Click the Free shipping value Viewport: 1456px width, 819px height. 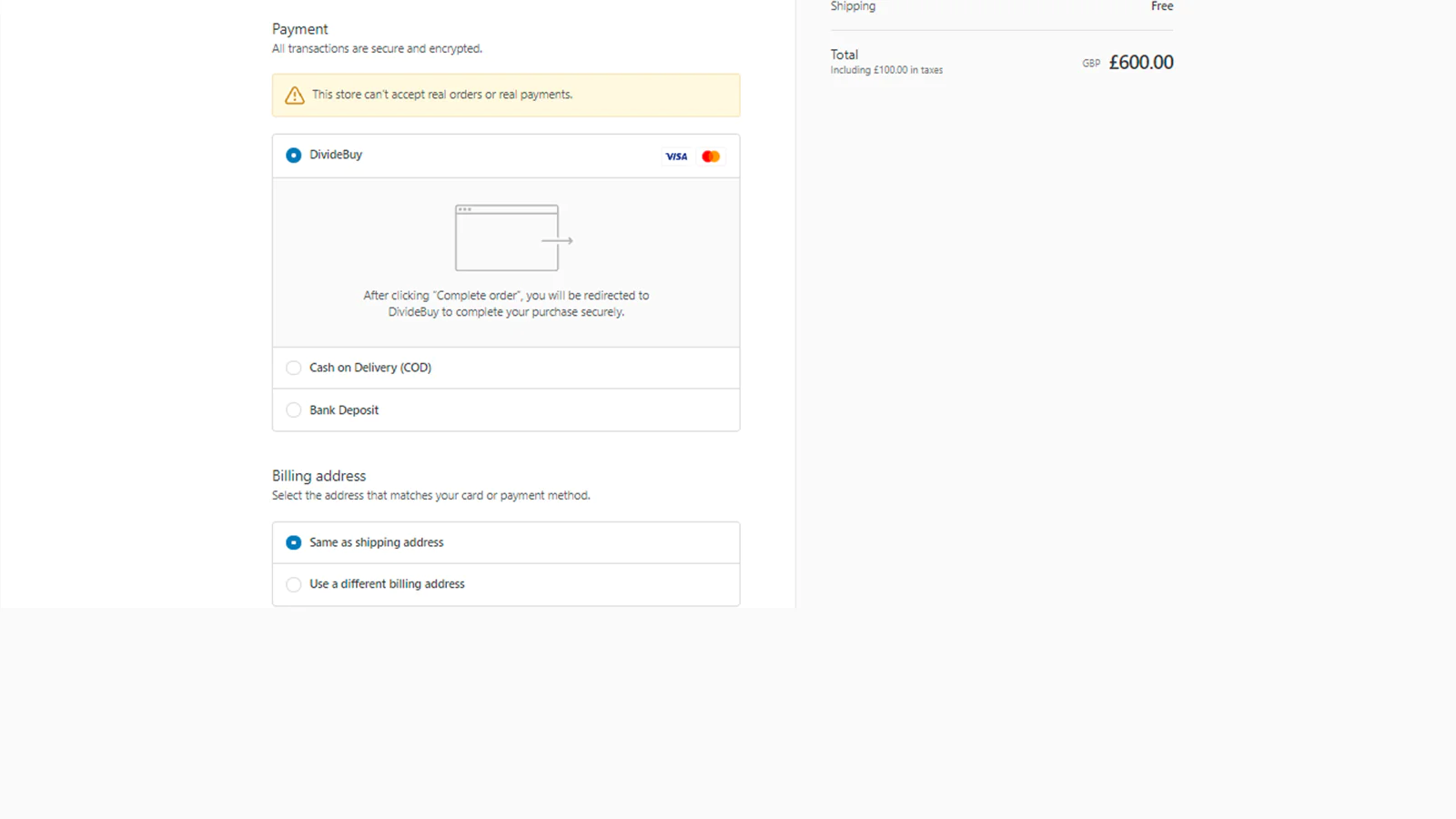click(x=1162, y=6)
